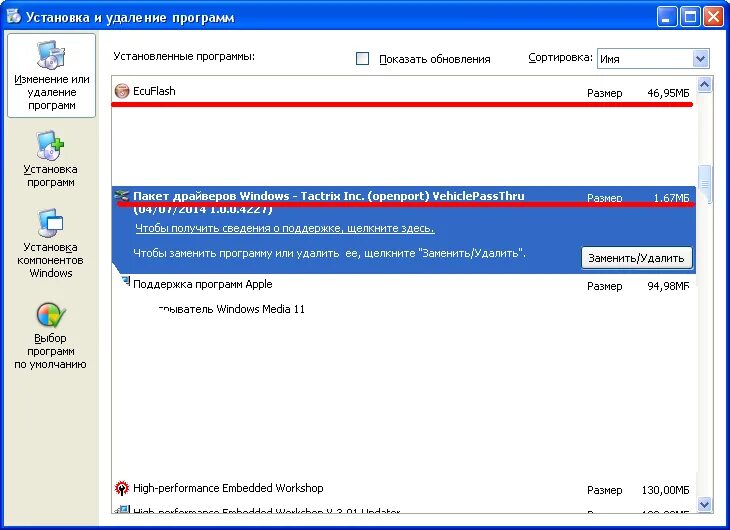Click the 94,98МБ size value

coord(668,286)
